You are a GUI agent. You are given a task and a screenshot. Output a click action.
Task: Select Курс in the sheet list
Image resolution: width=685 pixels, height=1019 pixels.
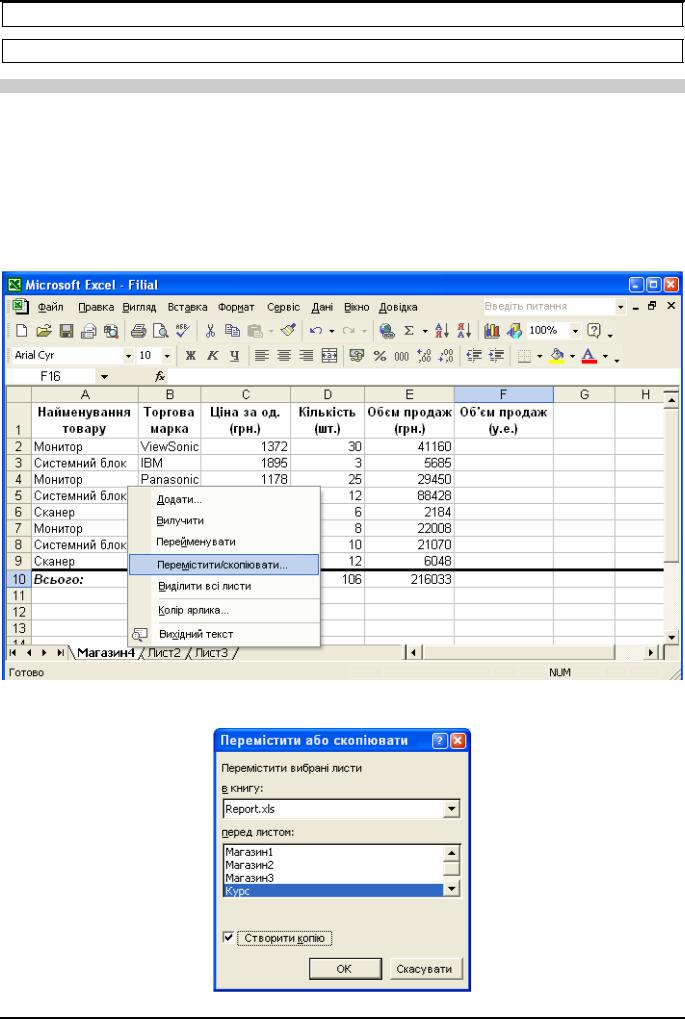click(333, 891)
